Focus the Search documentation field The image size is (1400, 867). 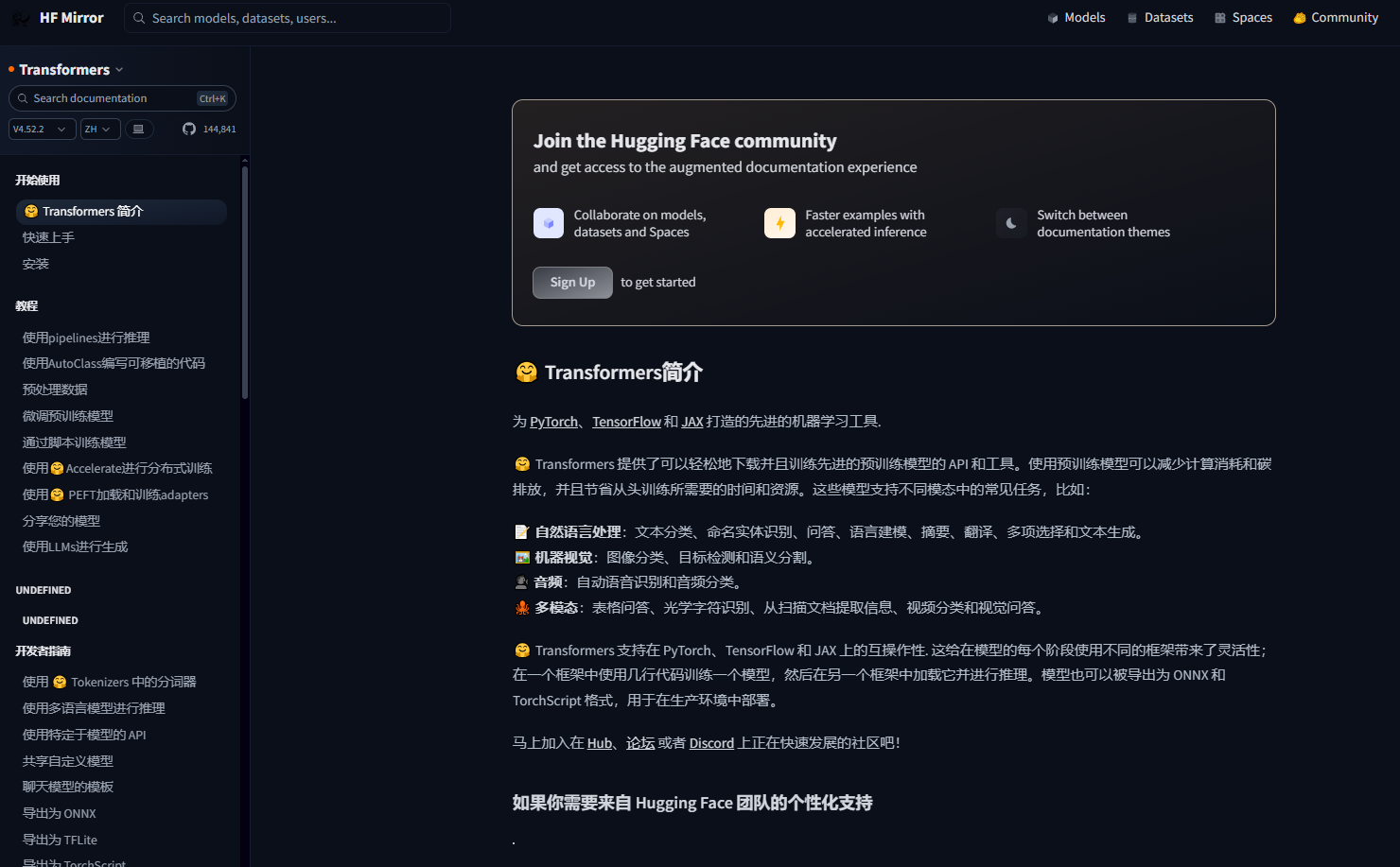point(122,98)
